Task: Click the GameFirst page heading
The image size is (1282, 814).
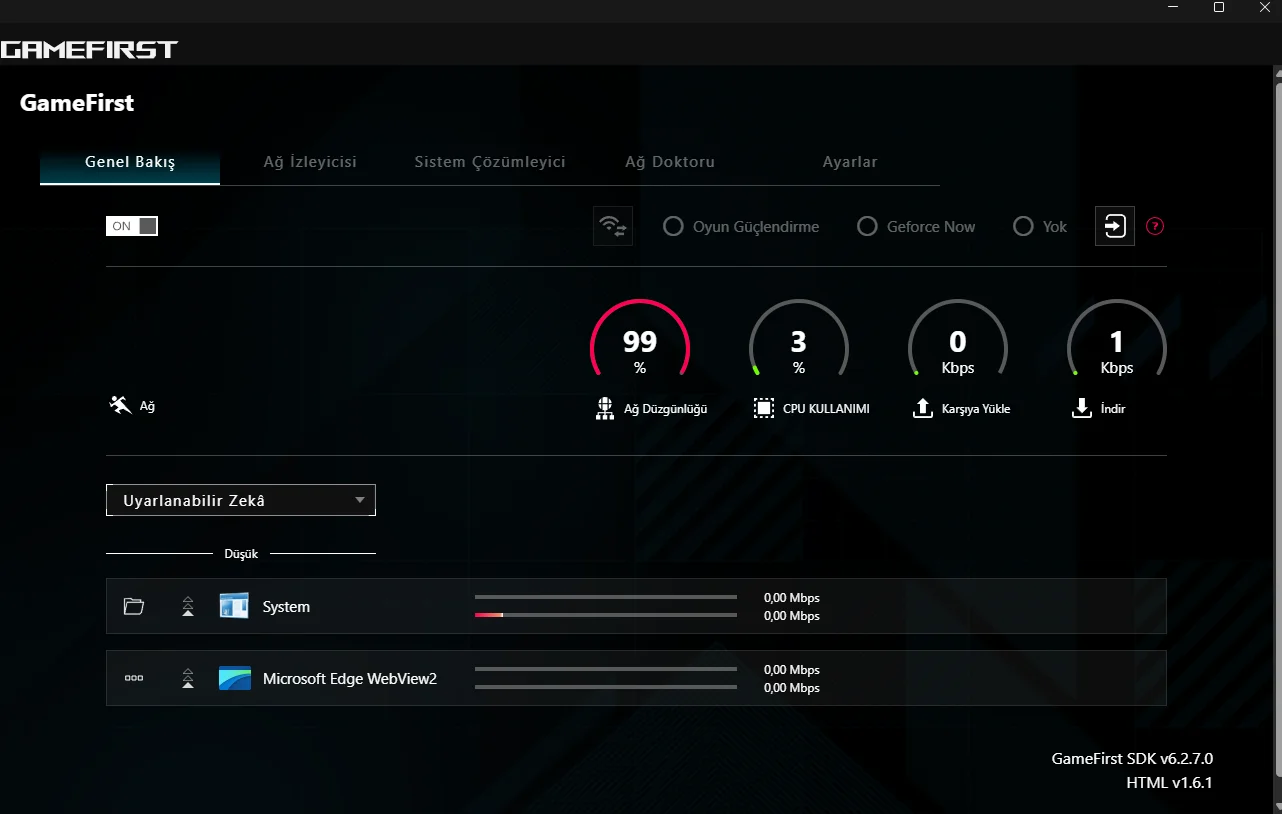Action: click(77, 103)
